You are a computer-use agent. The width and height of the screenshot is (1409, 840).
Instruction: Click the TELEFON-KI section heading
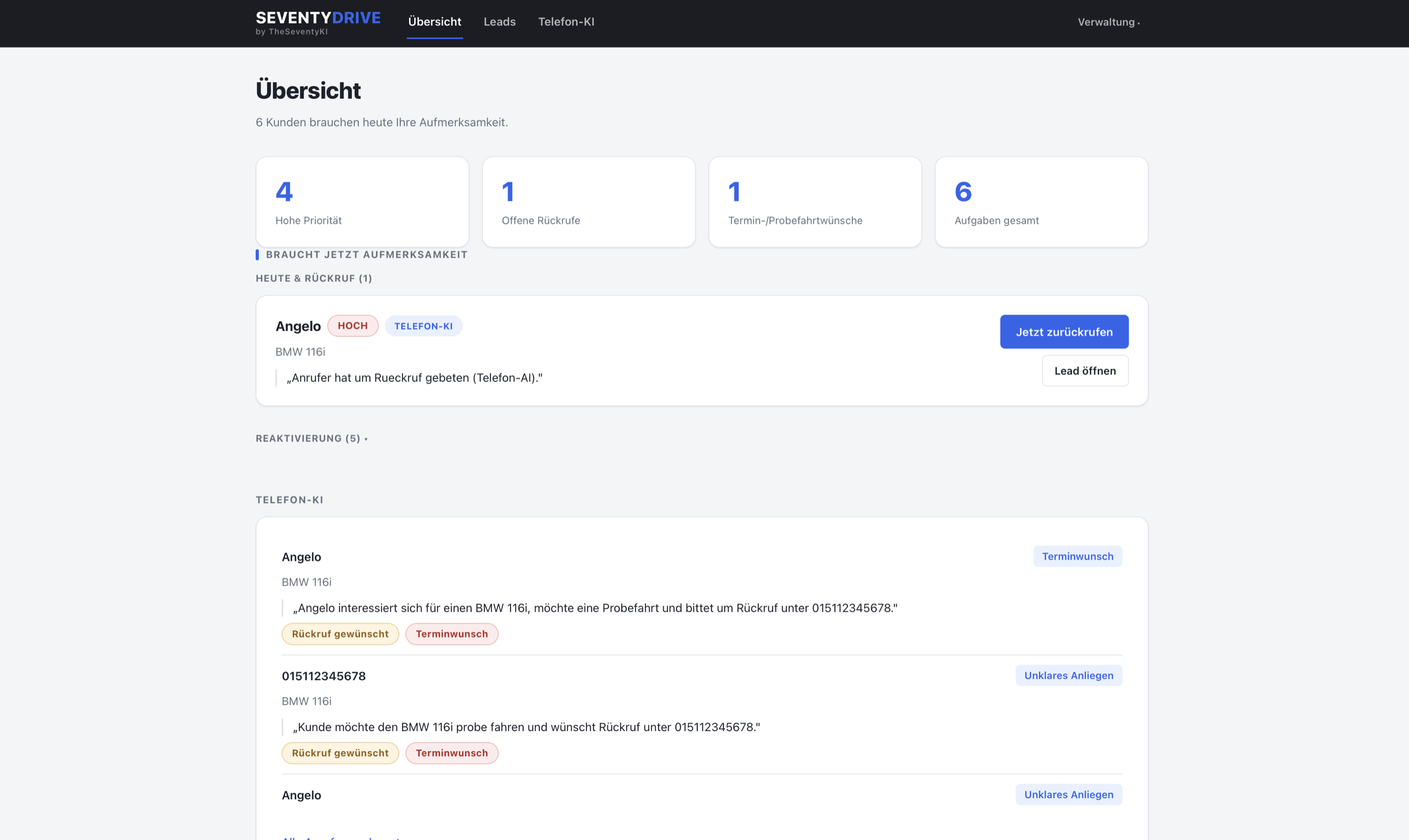coord(289,500)
